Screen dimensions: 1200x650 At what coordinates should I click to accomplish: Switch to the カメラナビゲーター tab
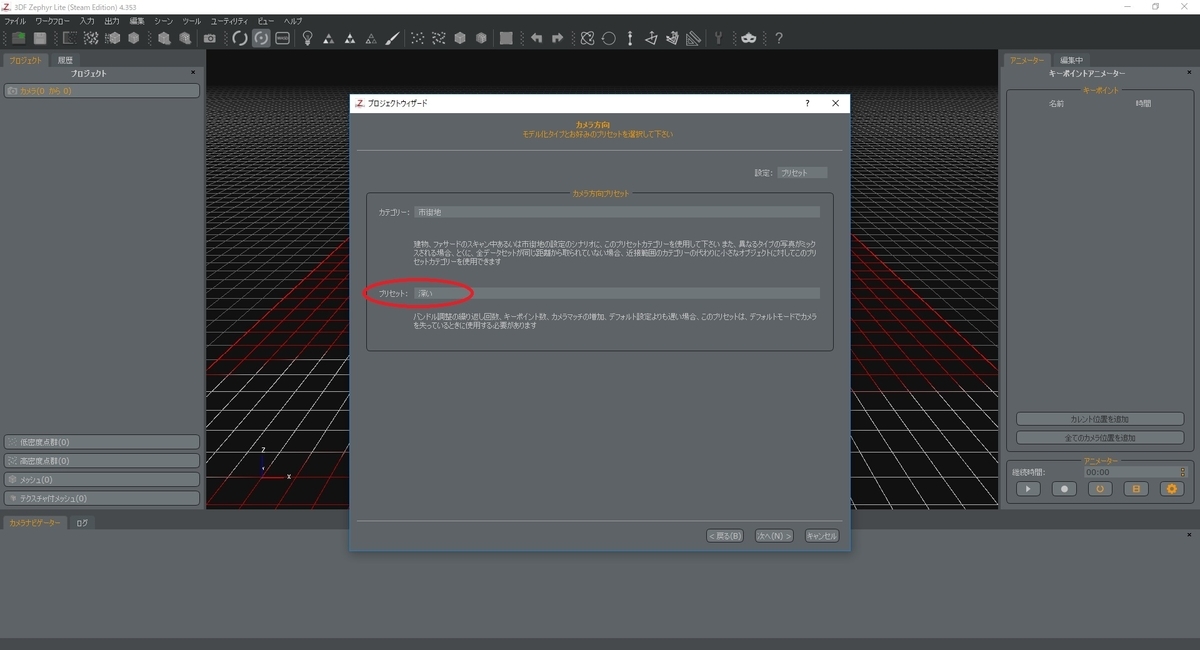click(35, 522)
